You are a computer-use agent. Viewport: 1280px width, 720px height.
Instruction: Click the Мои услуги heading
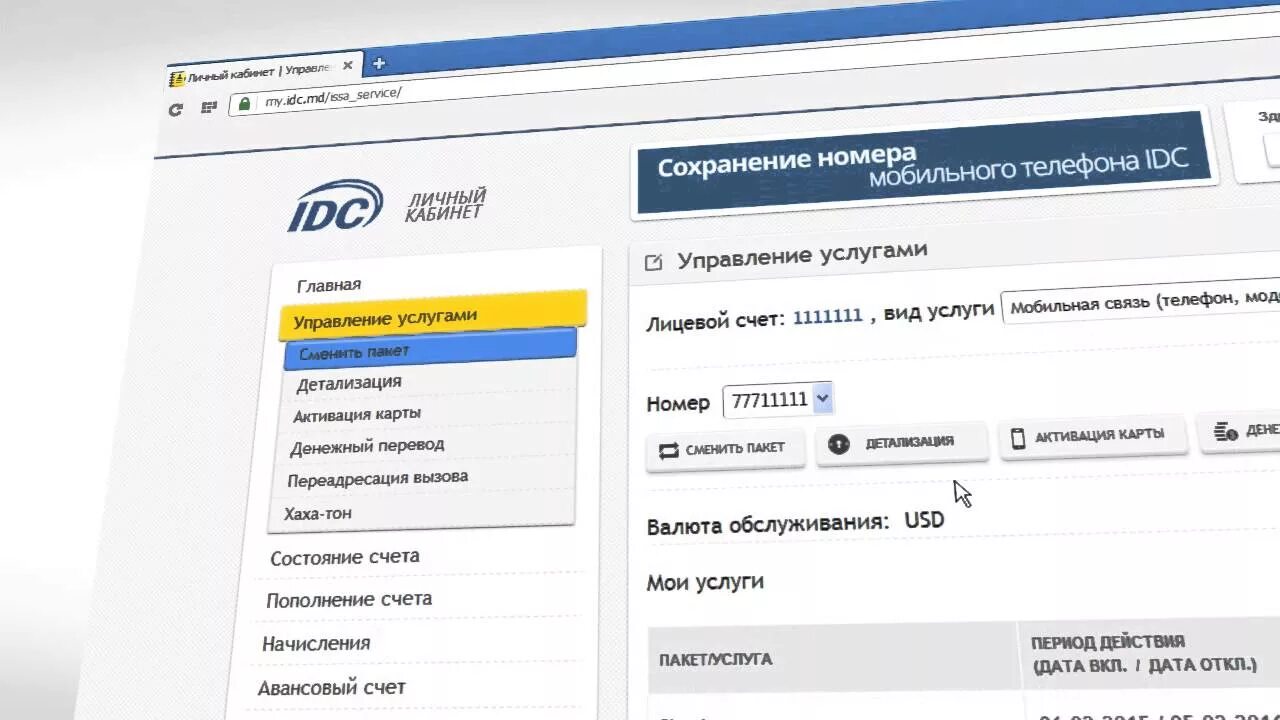coord(705,582)
